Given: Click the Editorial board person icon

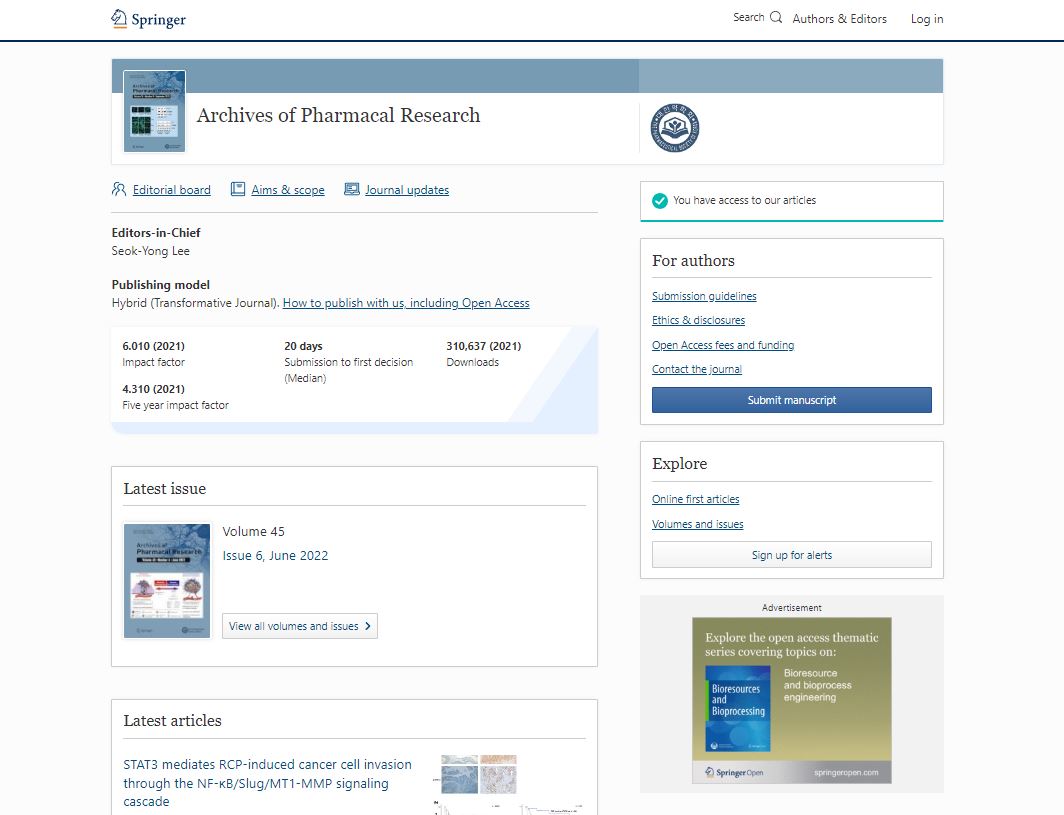Looking at the screenshot, I should tap(119, 189).
